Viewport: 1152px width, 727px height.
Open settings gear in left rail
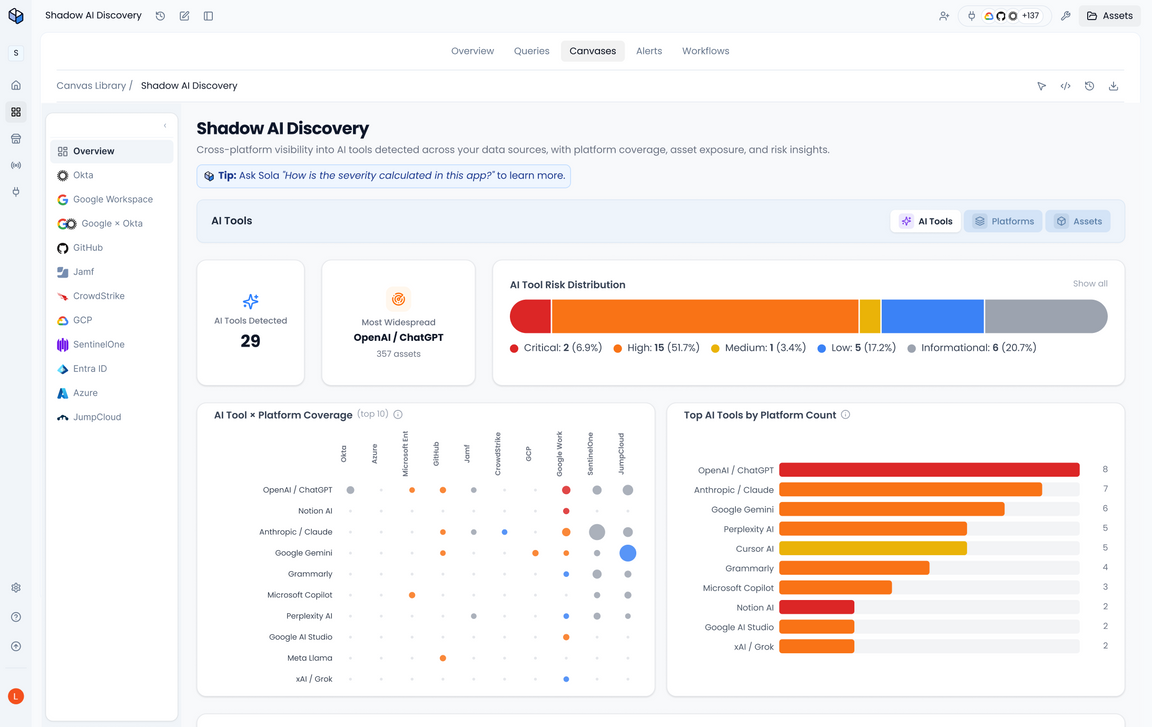pyautogui.click(x=15, y=587)
